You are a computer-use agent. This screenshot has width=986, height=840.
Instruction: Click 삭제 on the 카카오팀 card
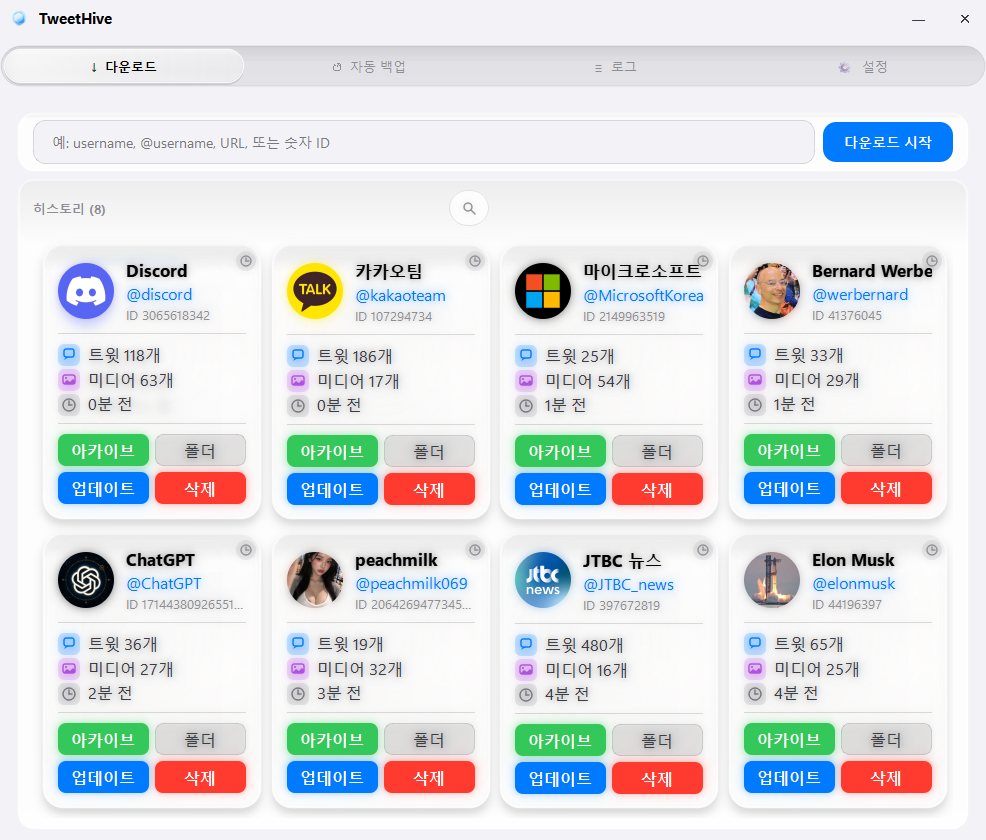point(429,489)
